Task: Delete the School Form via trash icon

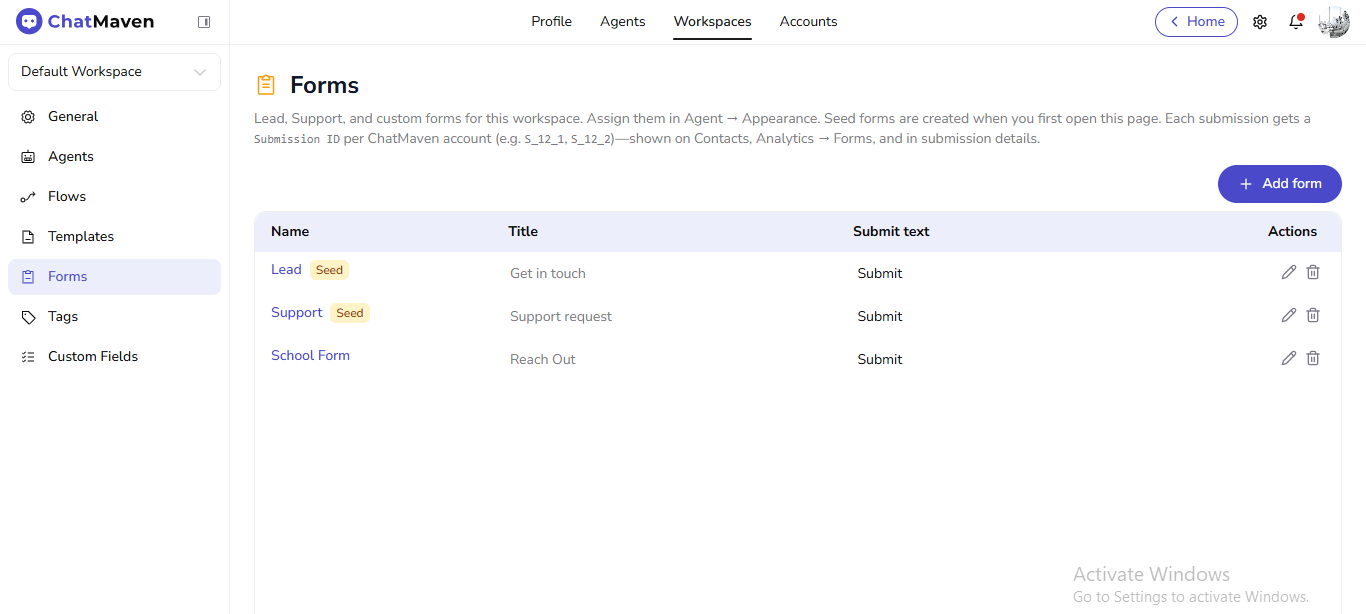Action: (1313, 358)
